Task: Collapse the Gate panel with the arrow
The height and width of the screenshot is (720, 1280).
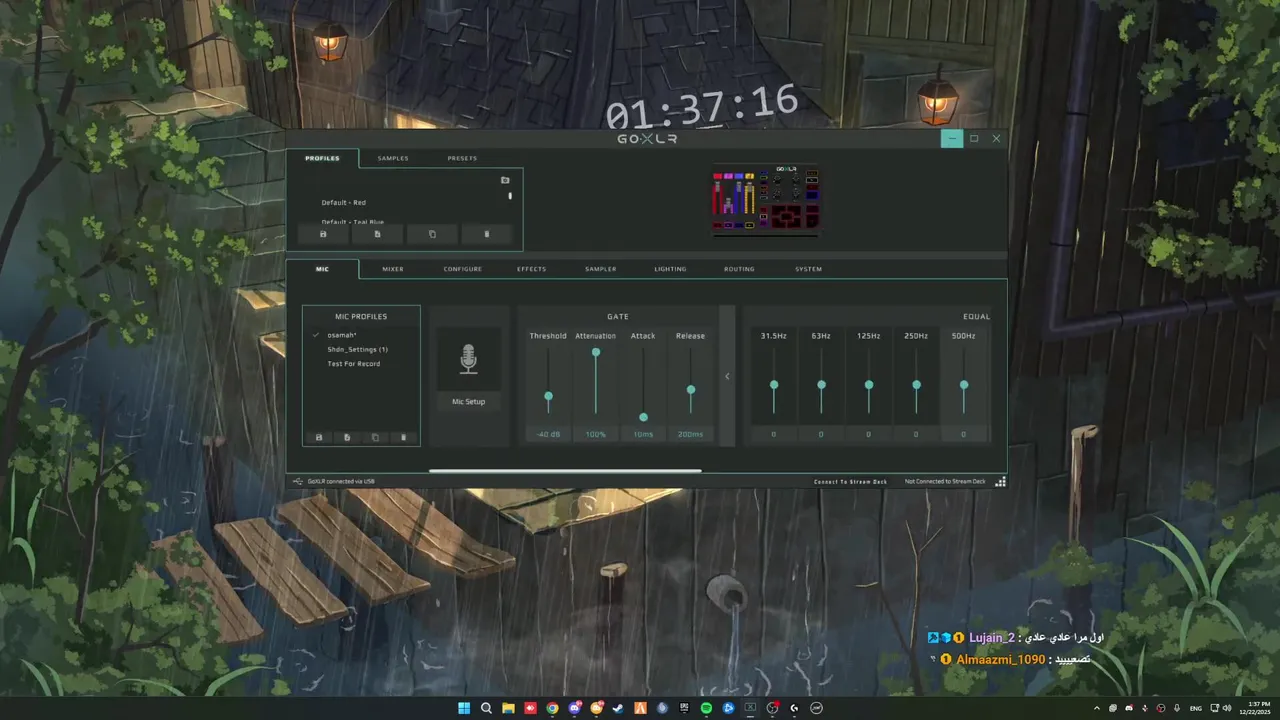Action: tap(727, 376)
